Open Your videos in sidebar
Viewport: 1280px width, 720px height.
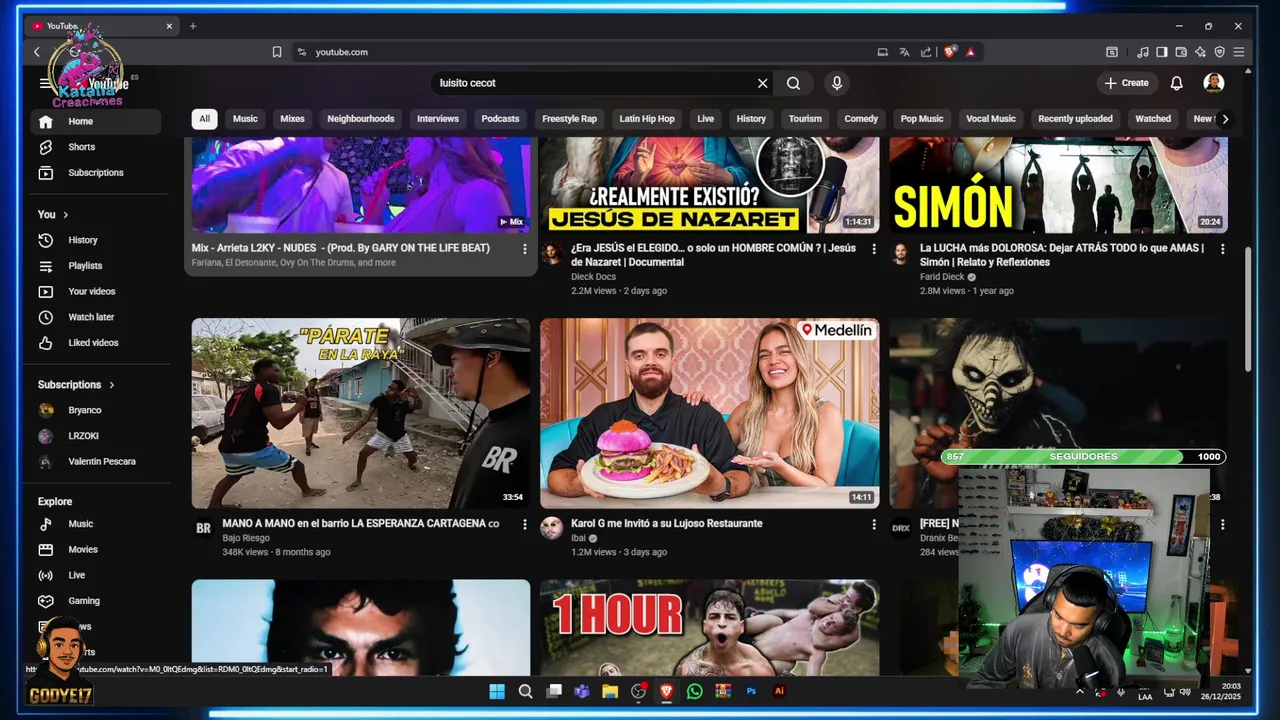click(x=97, y=292)
